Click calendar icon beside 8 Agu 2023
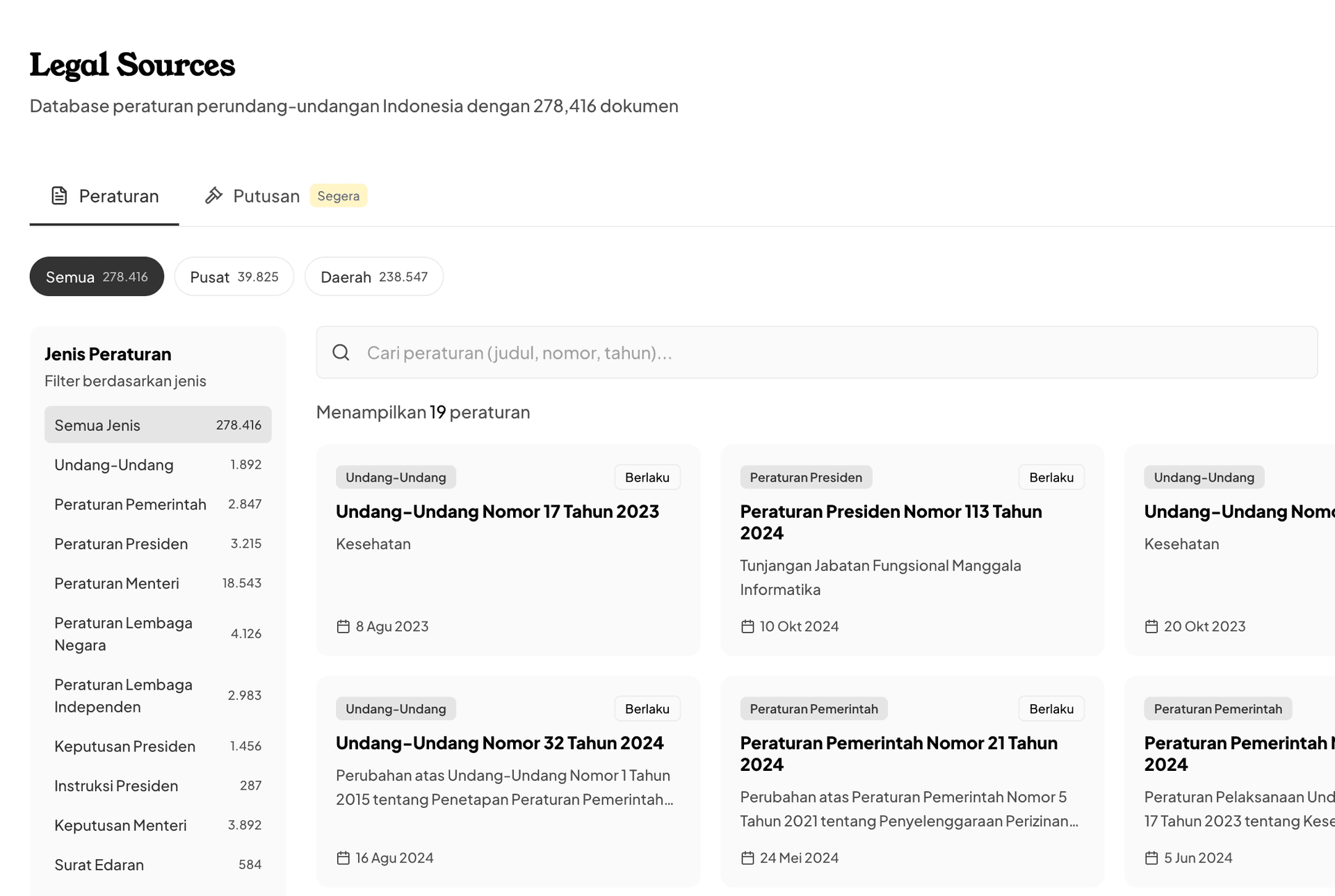 (343, 626)
